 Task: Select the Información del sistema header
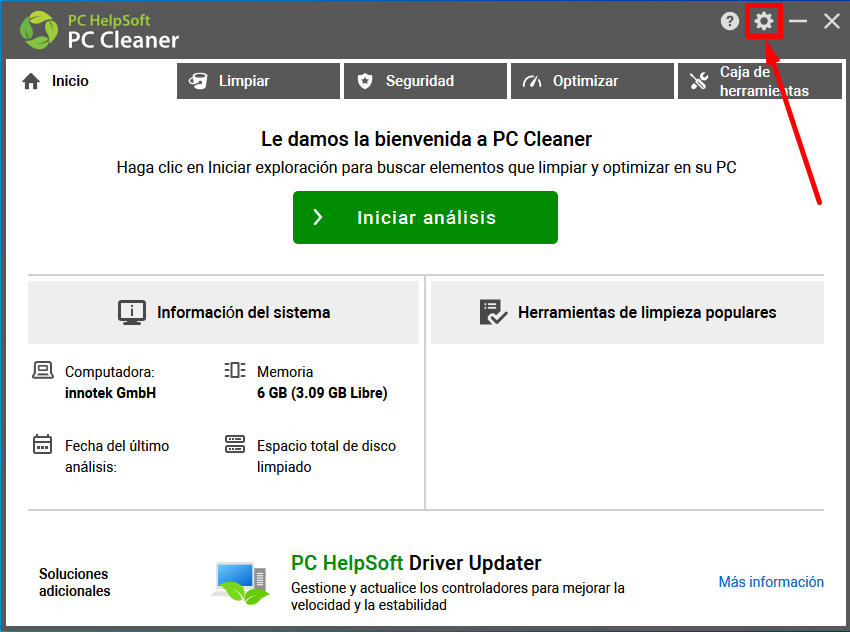pos(223,312)
